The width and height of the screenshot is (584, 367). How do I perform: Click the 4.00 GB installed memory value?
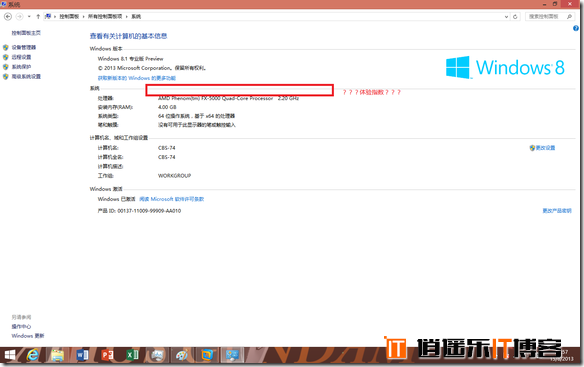[167, 107]
